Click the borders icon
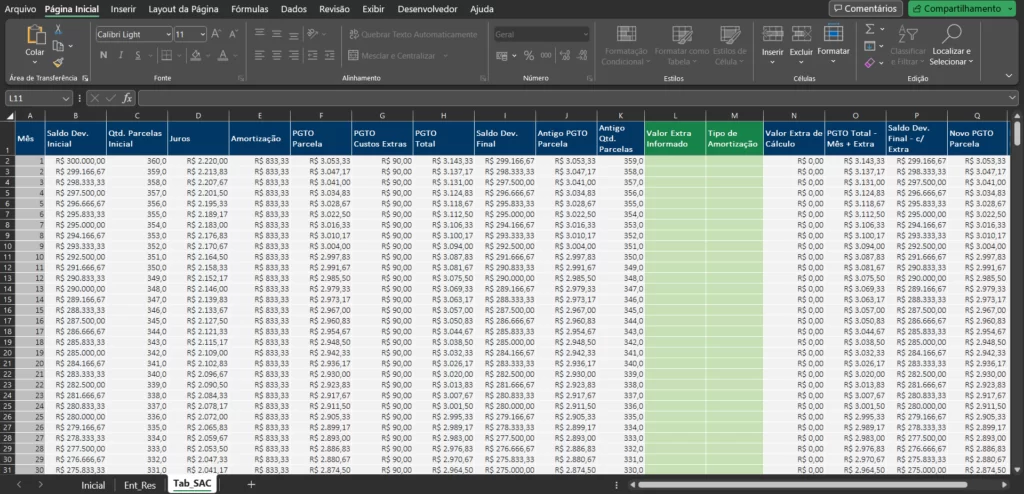The image size is (1024, 494). click(167, 56)
